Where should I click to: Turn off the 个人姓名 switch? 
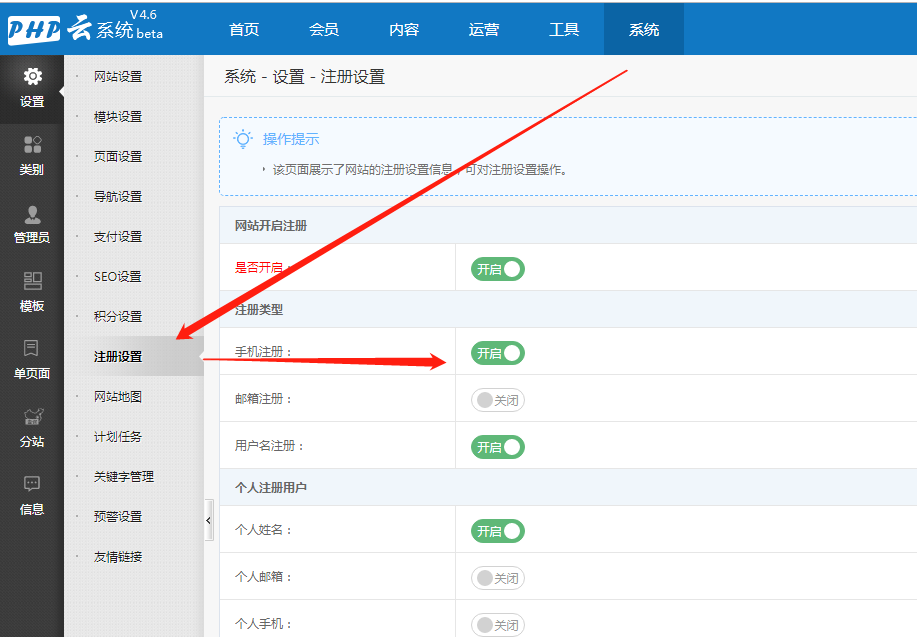pyautogui.click(x=498, y=531)
